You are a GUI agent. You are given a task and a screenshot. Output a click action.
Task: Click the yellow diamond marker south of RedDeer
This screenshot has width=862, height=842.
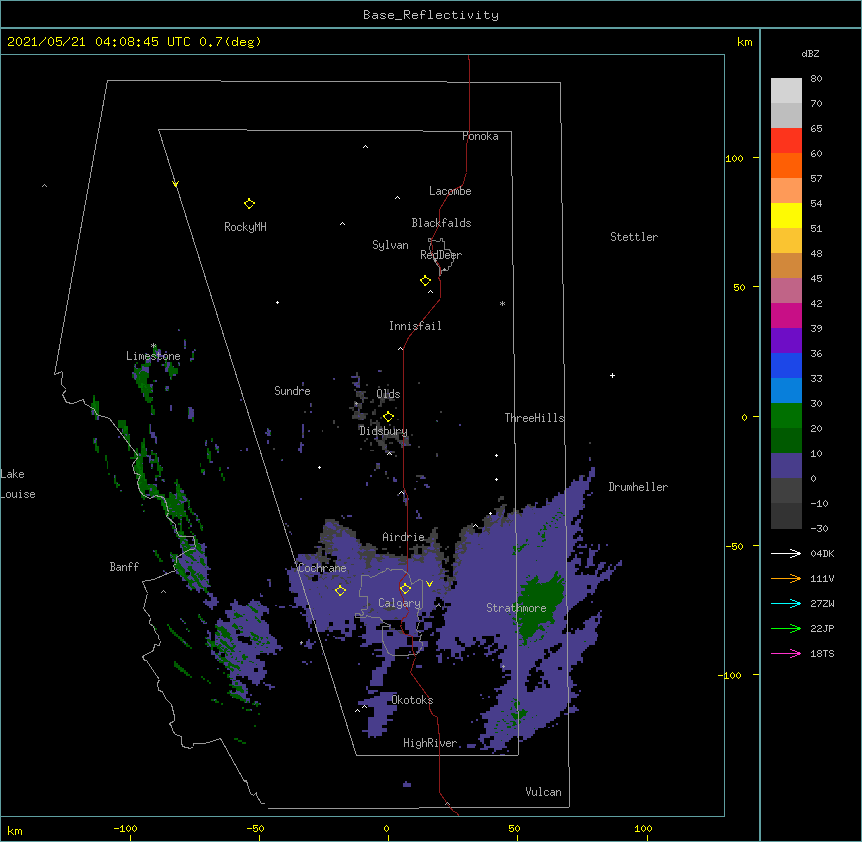click(x=425, y=281)
